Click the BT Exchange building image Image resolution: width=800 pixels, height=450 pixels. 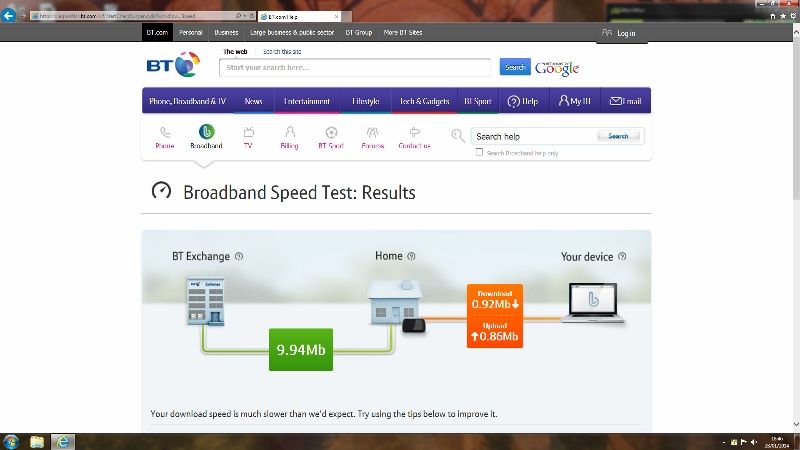point(206,301)
